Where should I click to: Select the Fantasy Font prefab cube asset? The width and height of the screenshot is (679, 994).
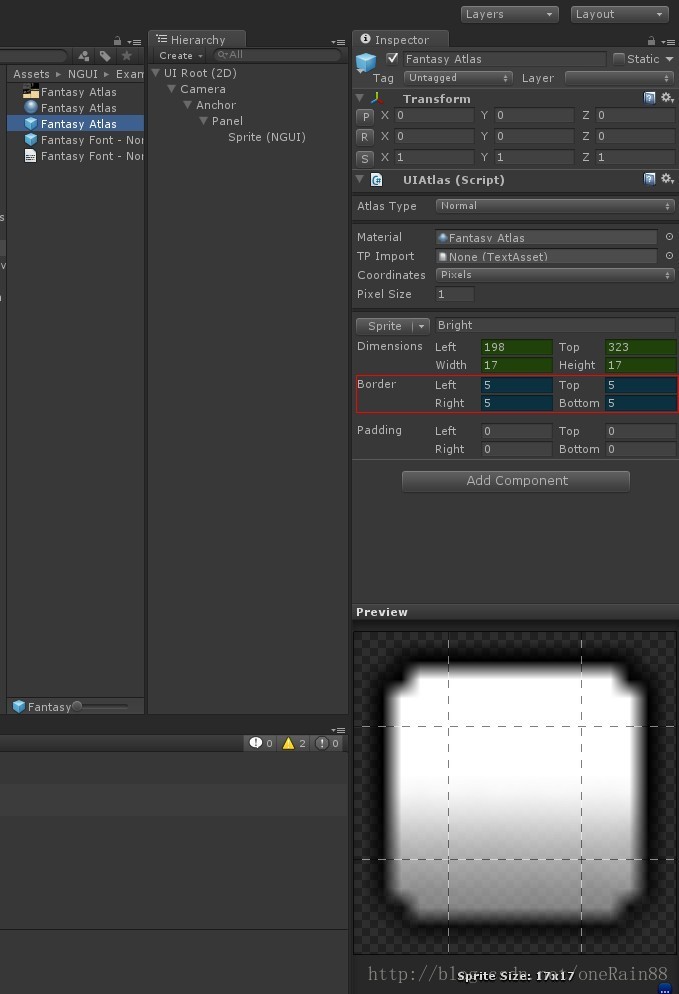75,139
